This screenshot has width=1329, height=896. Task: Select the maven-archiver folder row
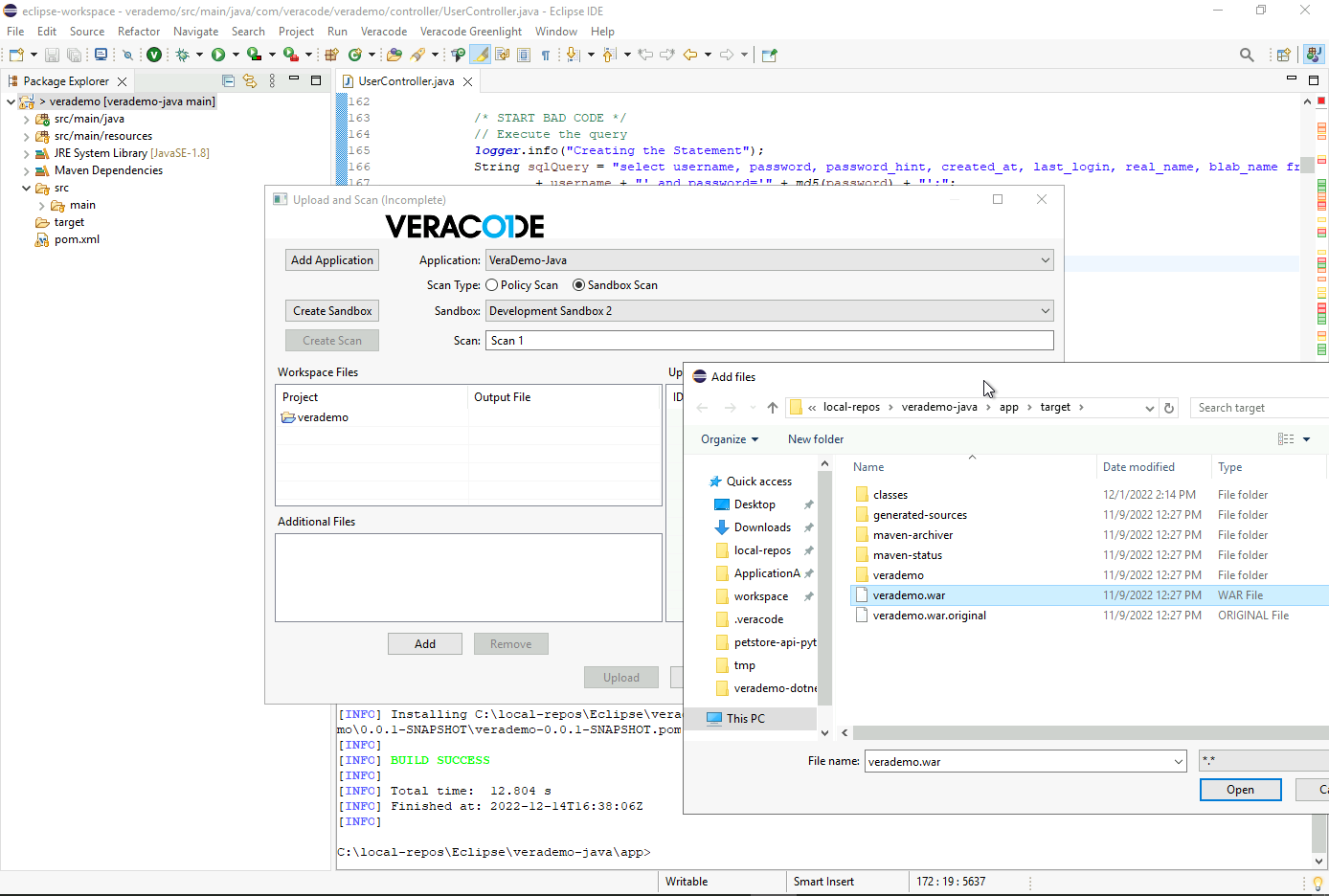coord(1090,535)
